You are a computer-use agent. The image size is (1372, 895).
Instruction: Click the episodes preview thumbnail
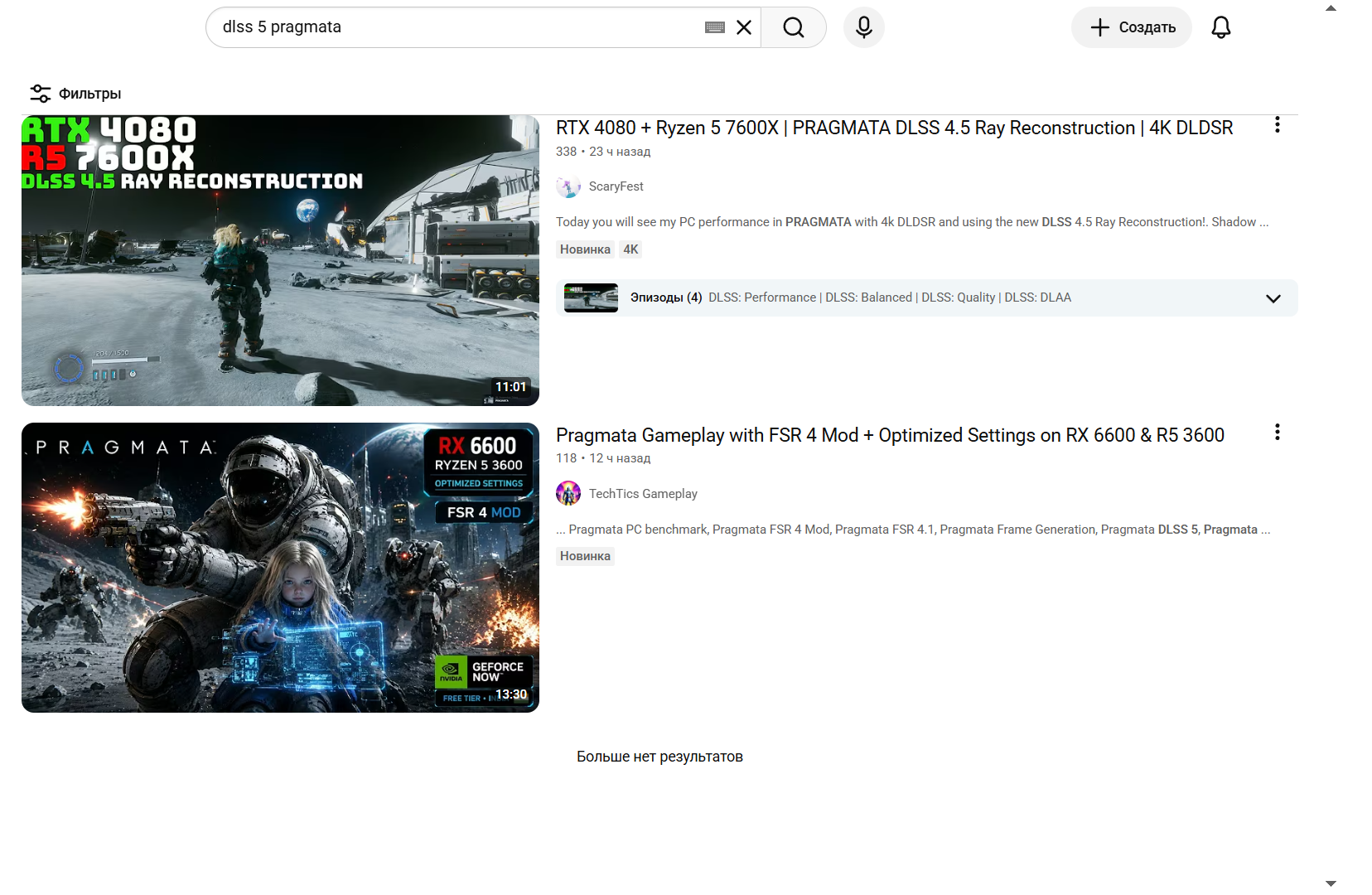pyautogui.click(x=591, y=298)
